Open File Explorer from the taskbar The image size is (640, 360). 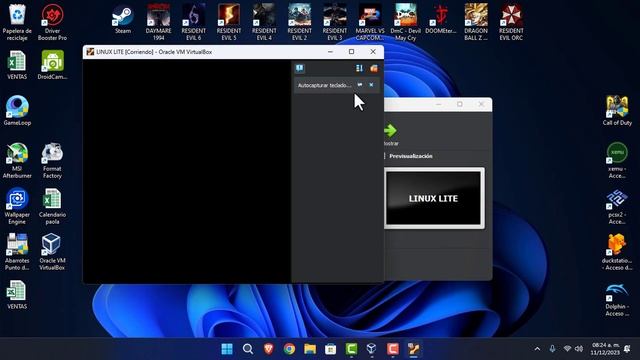(x=310, y=349)
